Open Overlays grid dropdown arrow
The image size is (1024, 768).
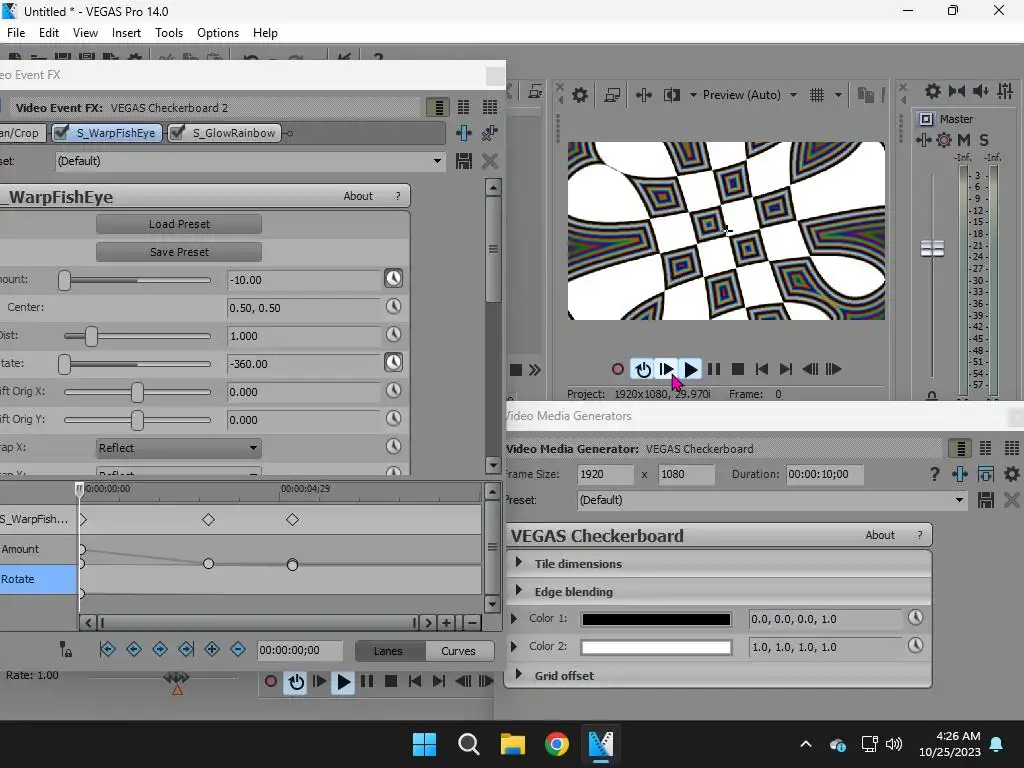(838, 95)
